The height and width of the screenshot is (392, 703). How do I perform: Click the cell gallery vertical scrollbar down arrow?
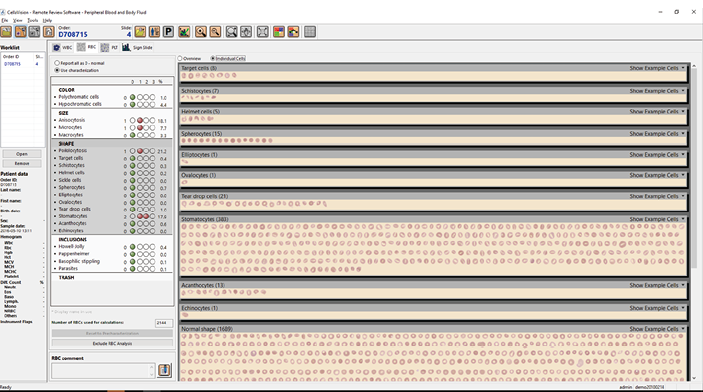694,378
